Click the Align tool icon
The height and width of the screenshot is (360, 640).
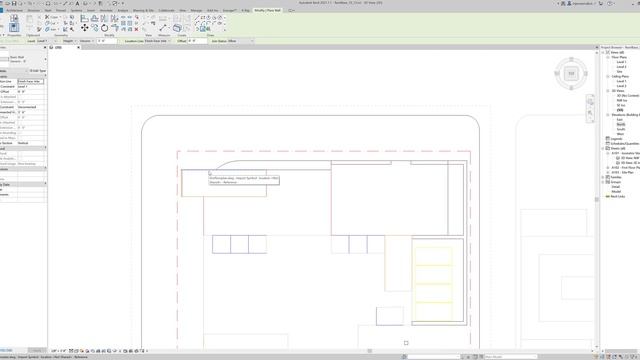click(84, 18)
